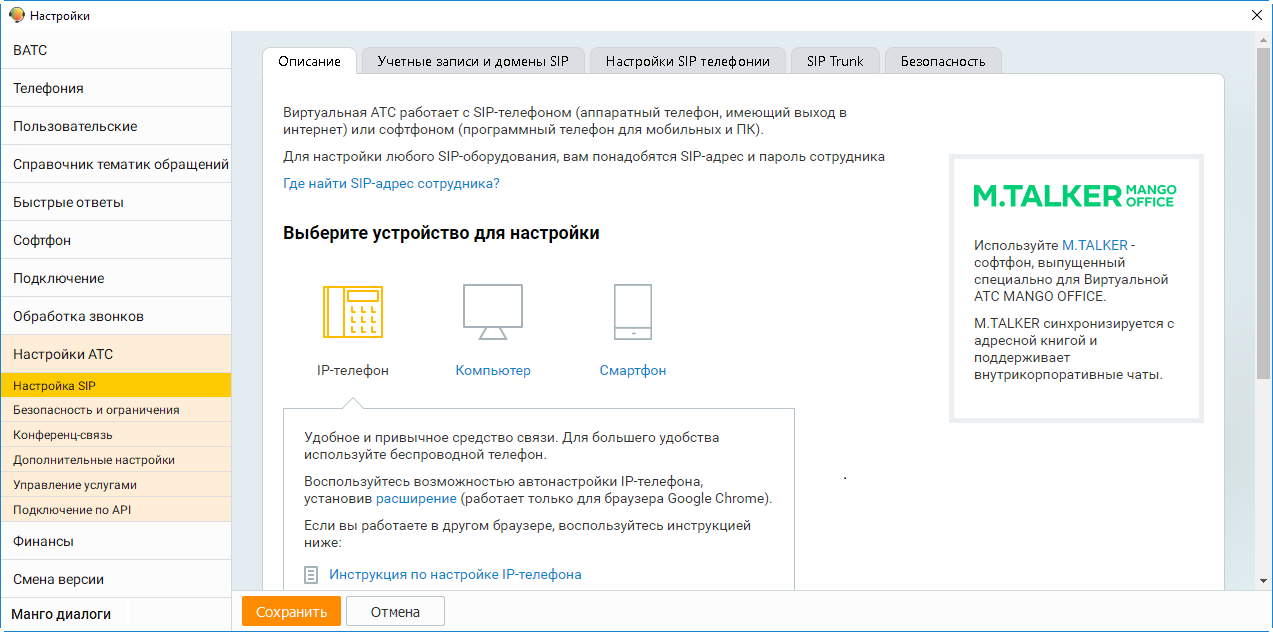This screenshot has height=632, width=1273.
Task: Open the Конференц-связь subitem
Action: point(116,435)
